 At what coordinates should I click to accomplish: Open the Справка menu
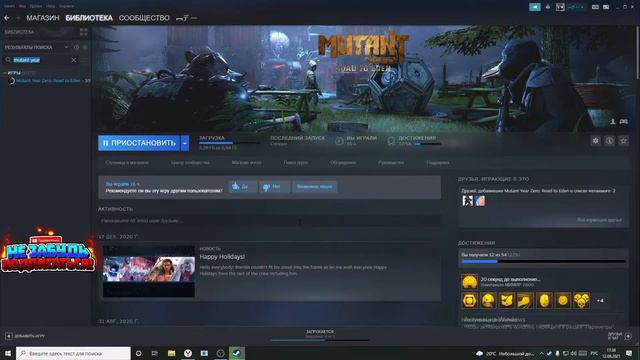(66, 6)
